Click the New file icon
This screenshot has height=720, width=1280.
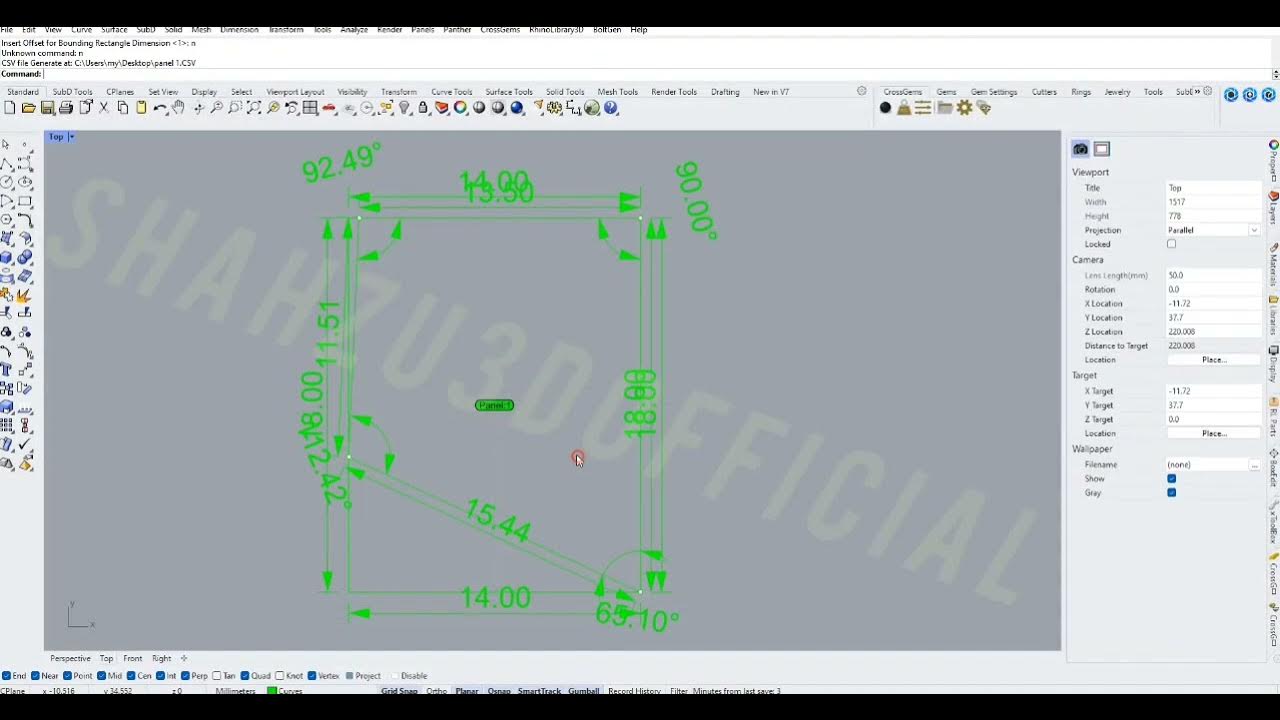click(x=10, y=108)
